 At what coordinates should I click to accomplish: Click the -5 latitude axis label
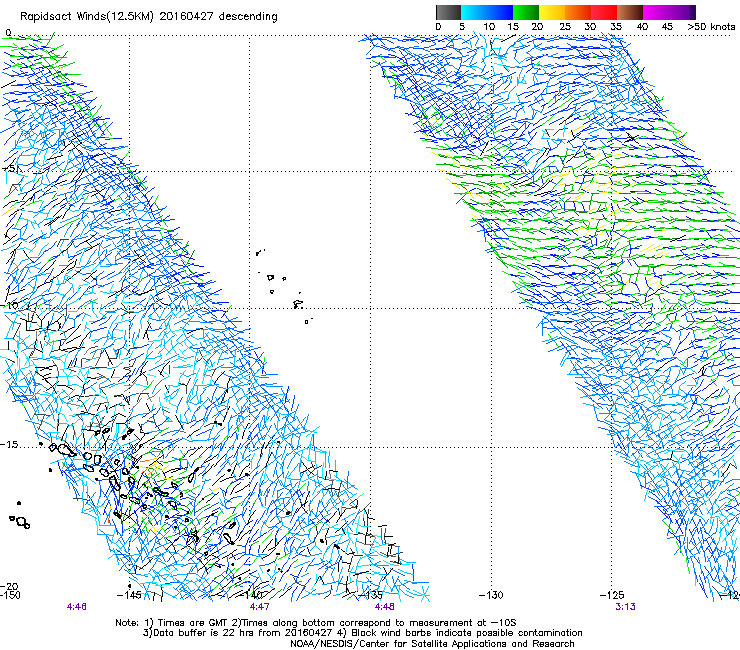click(x=10, y=168)
